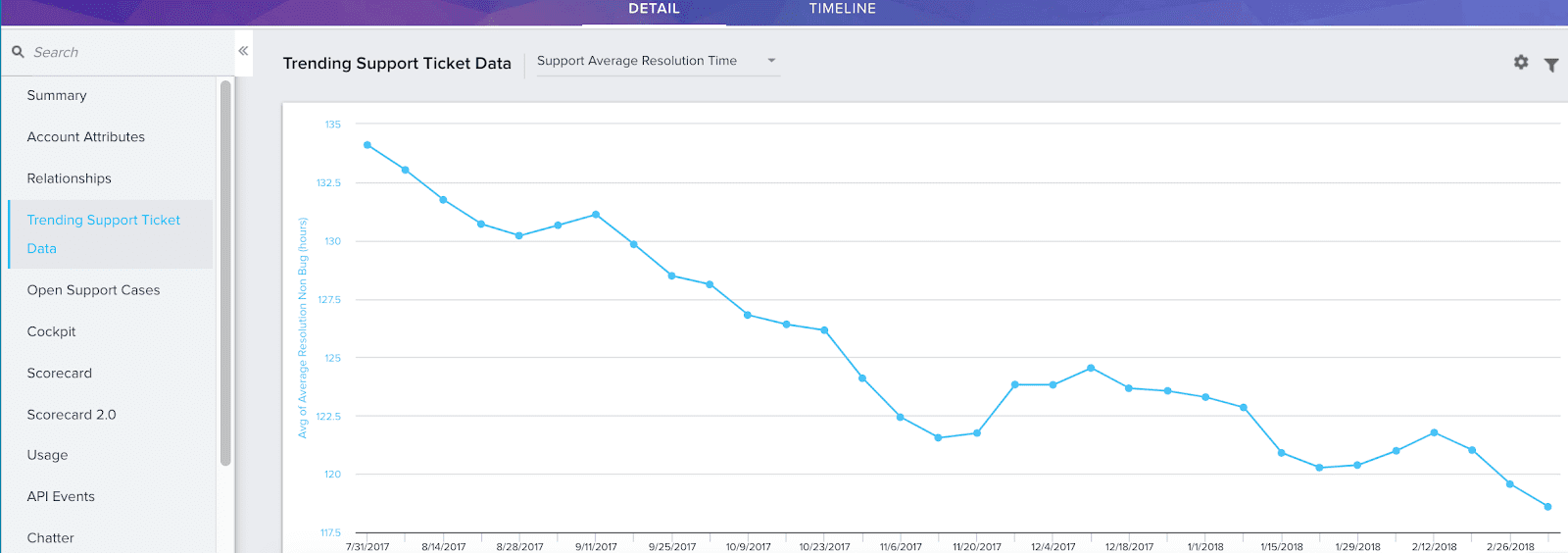Collapse the sidebar with double-chevron icon
The height and width of the screenshot is (553, 1568).
coord(243,51)
